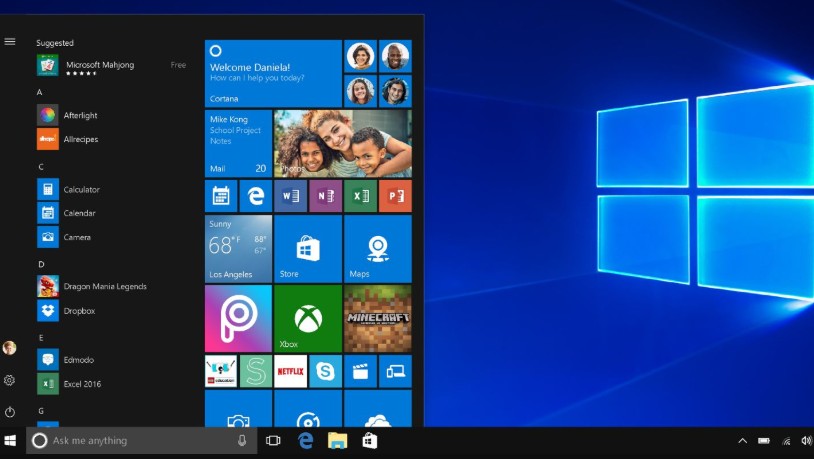Select top-left contact photo in People tile
The image size is (814, 459).
360,56
